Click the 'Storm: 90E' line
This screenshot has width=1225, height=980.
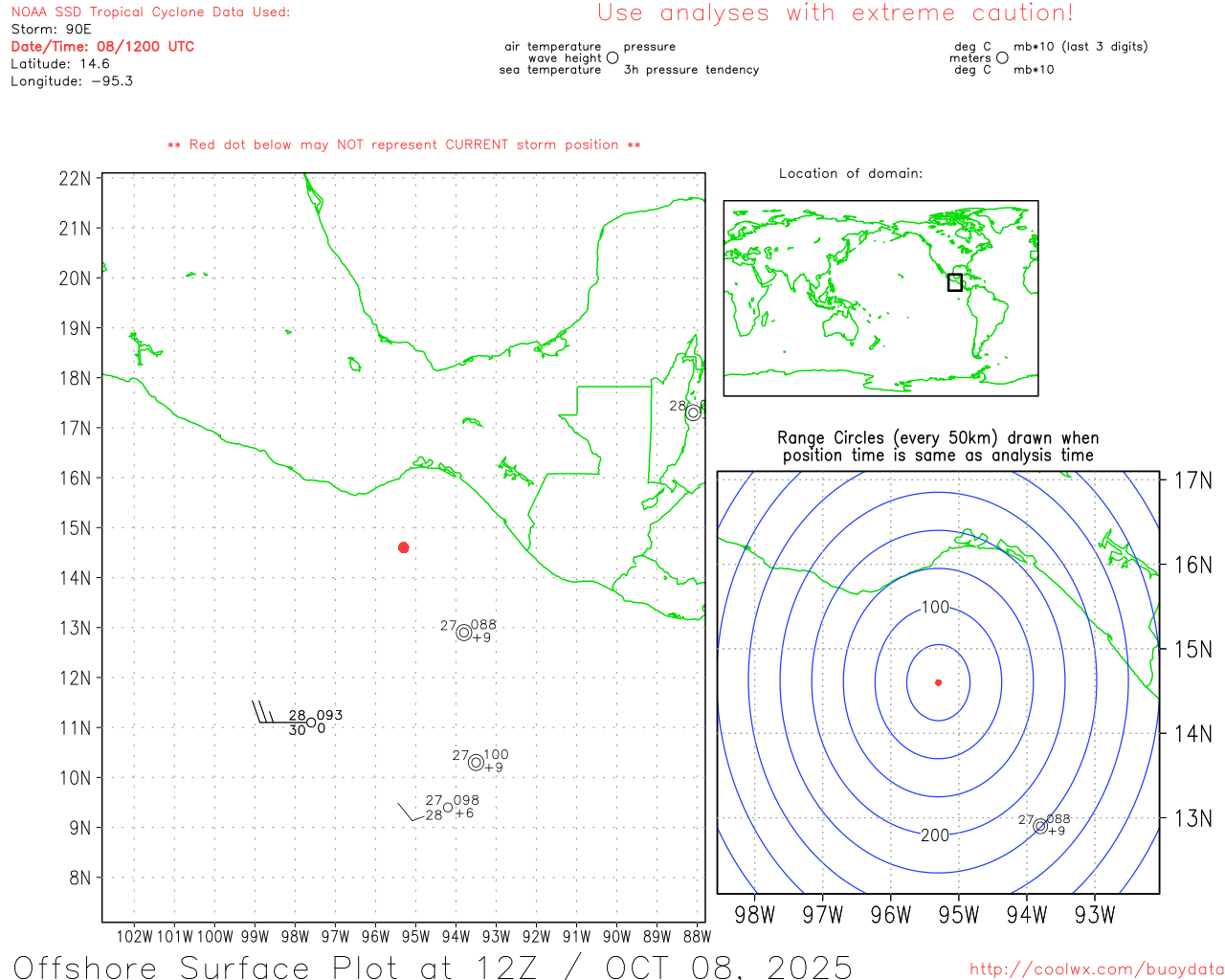[x=51, y=30]
